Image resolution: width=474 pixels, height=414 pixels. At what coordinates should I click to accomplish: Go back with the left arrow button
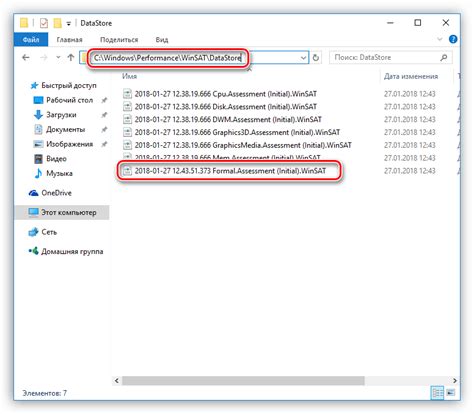tap(26, 58)
